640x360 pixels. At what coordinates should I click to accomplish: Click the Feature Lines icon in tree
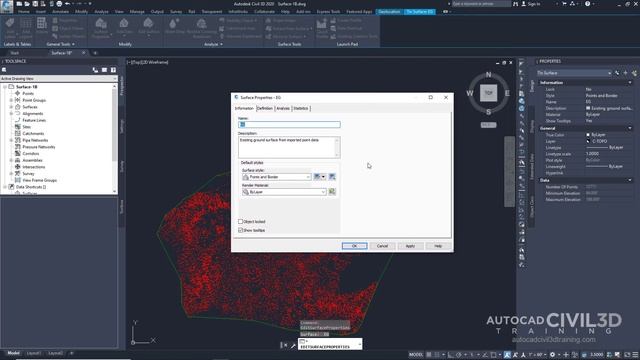pos(18,120)
